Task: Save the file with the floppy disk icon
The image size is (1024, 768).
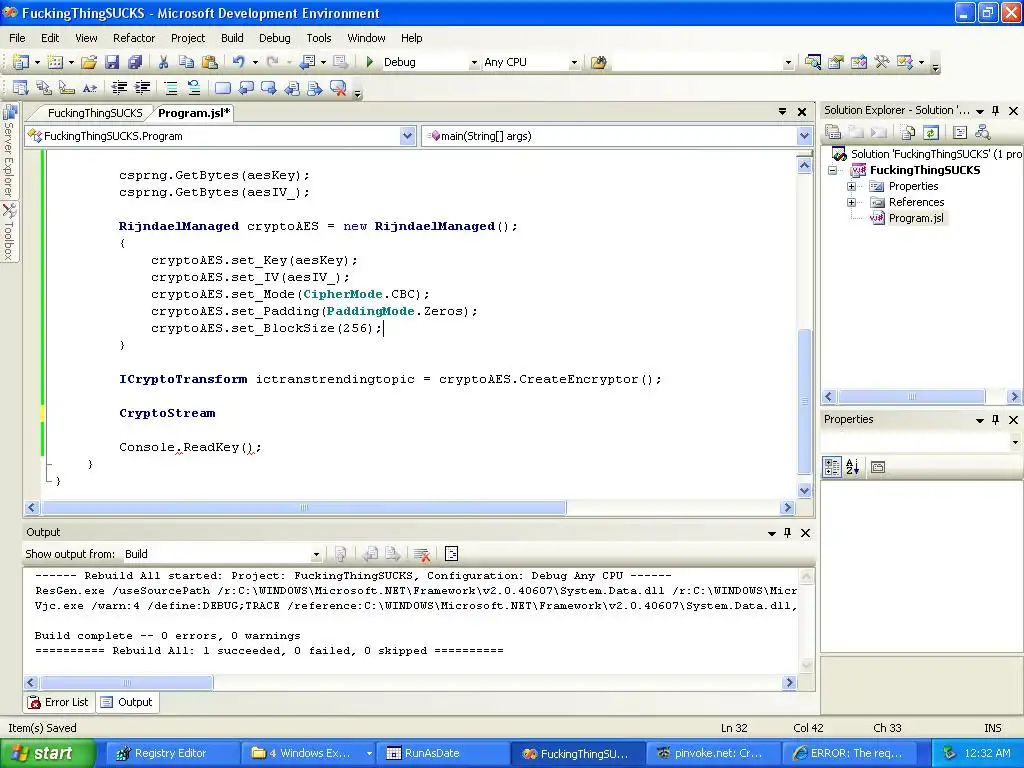Action: pos(112,62)
